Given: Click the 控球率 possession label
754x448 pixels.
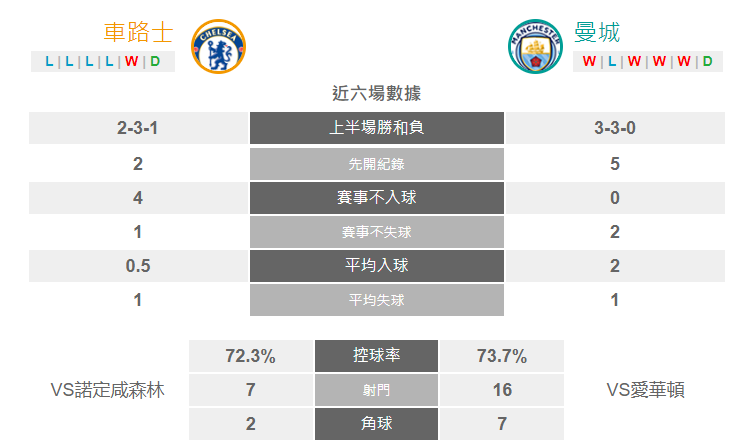Looking at the screenshot, I should [x=377, y=356].
